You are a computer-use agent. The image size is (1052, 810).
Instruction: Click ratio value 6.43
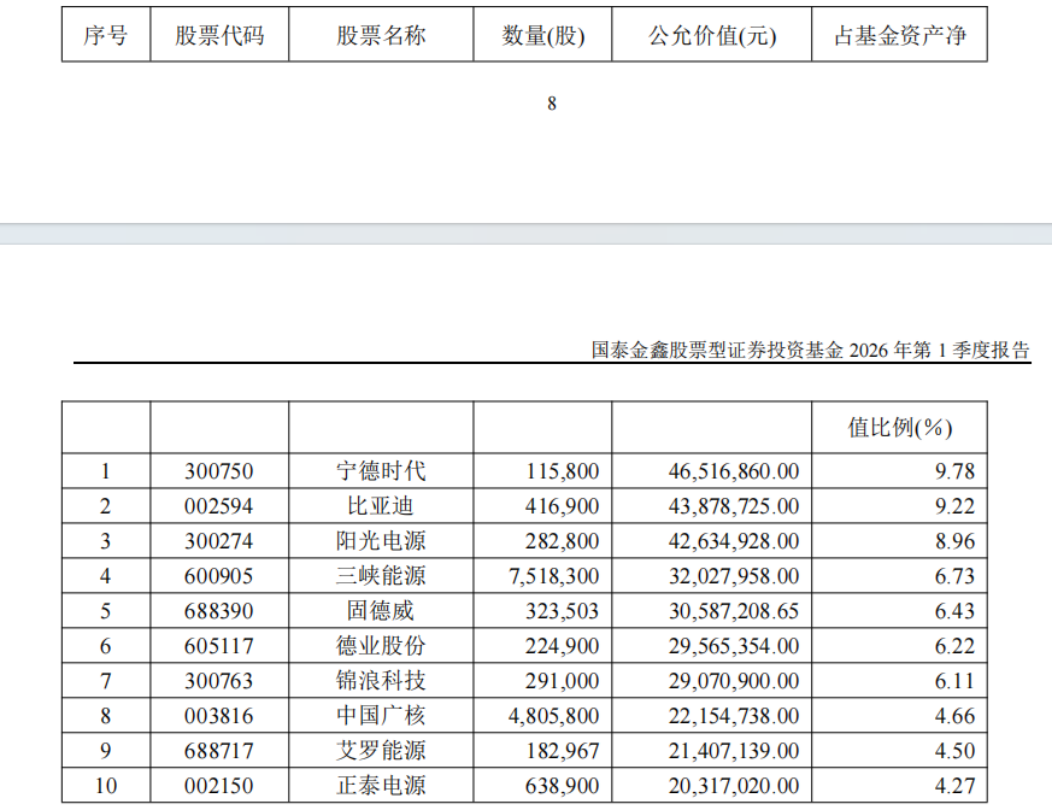[x=955, y=611]
